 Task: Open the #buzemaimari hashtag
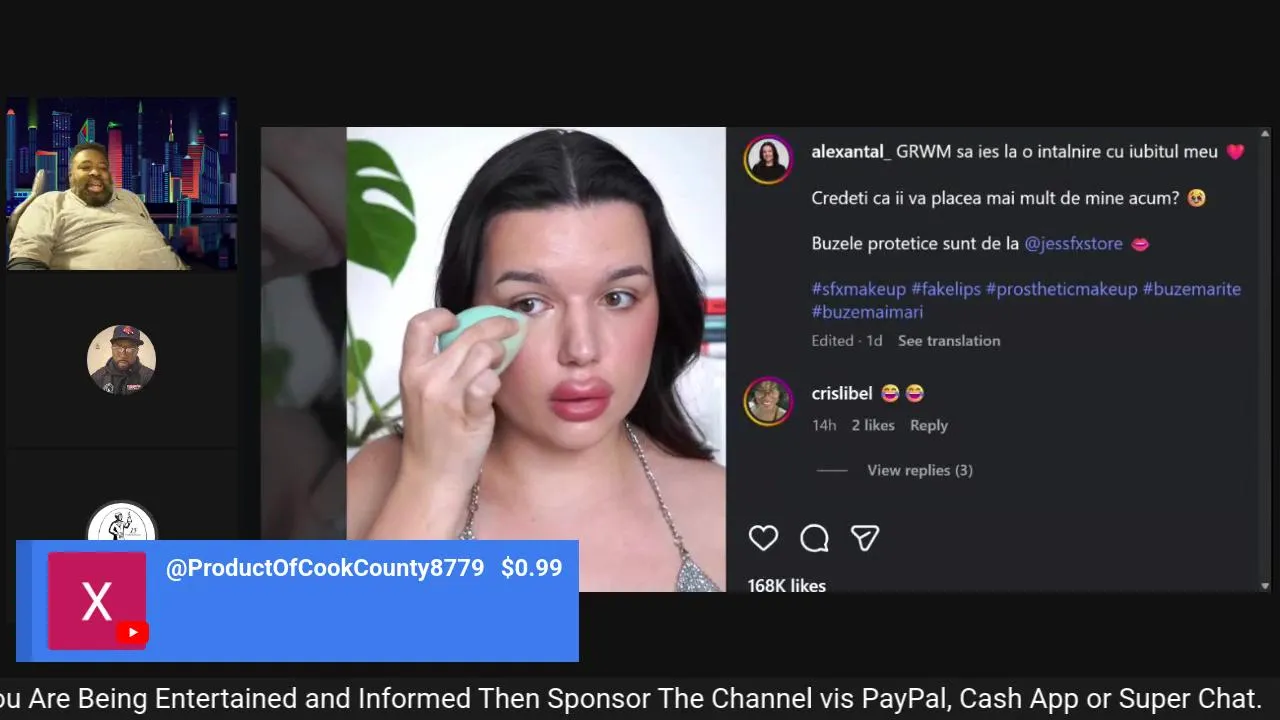pos(867,312)
